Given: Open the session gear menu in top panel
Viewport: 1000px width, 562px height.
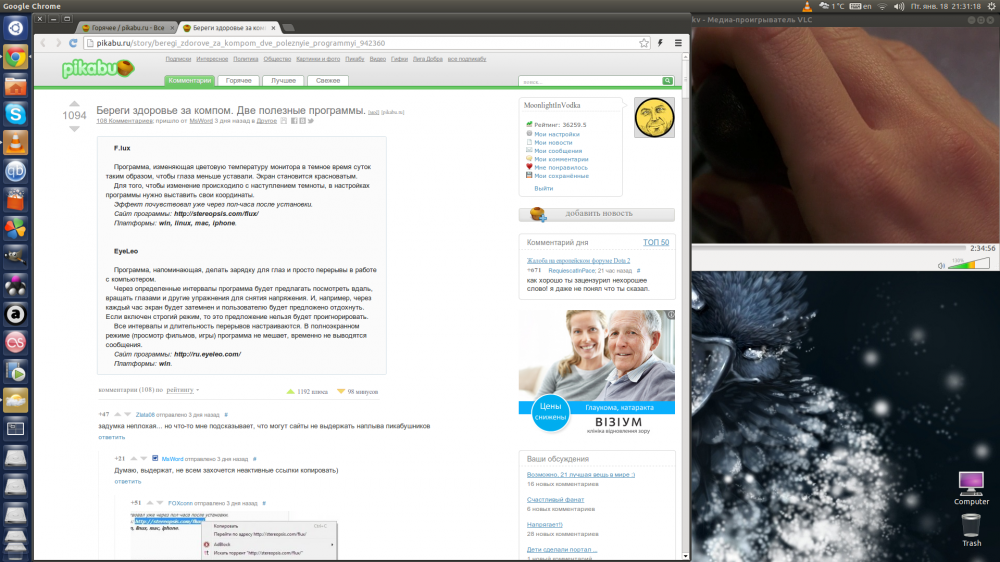Looking at the screenshot, I should 991,6.
